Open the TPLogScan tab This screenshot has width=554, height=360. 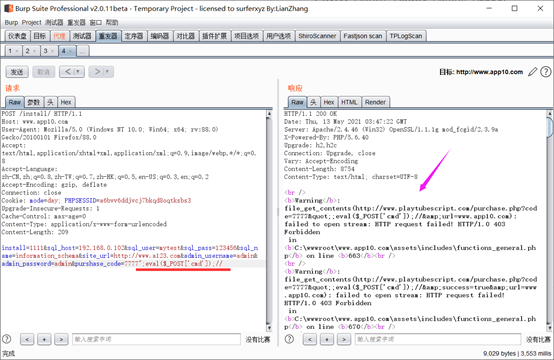pyautogui.click(x=406, y=36)
